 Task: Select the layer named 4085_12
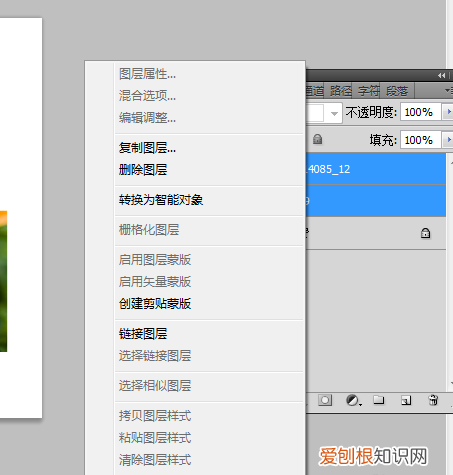[x=376, y=169]
